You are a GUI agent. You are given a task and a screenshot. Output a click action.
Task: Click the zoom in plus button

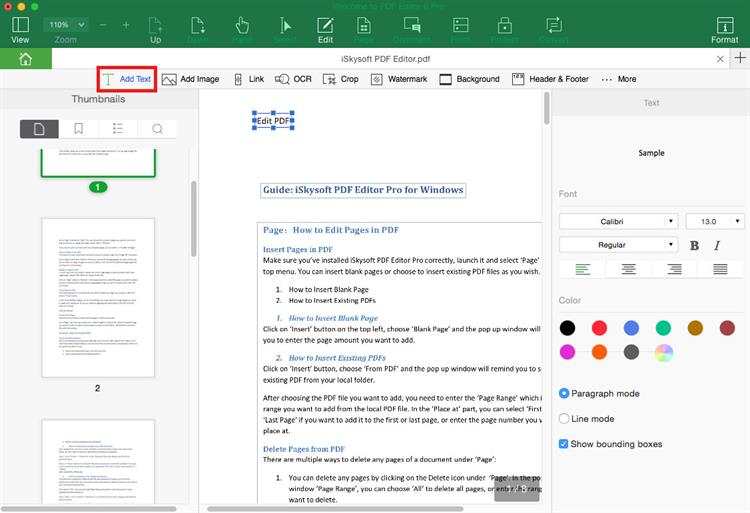tap(126, 25)
